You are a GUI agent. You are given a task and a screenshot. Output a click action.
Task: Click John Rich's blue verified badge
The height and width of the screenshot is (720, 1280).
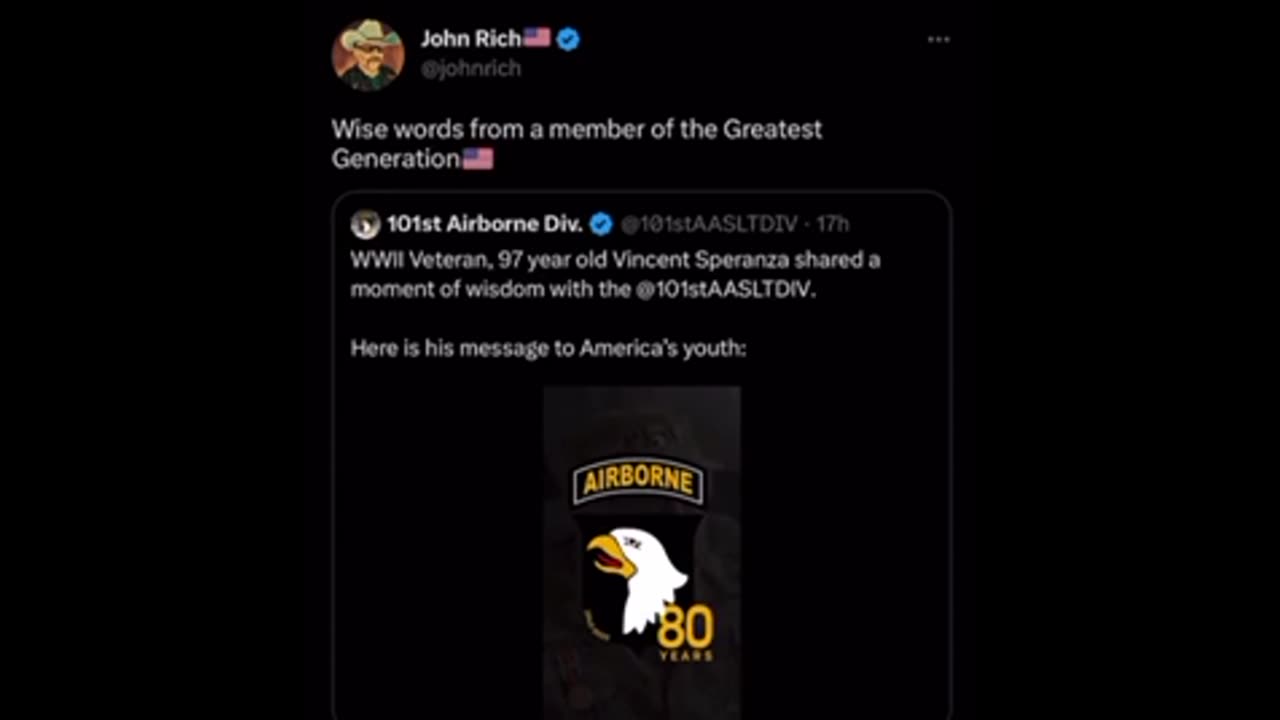point(568,39)
